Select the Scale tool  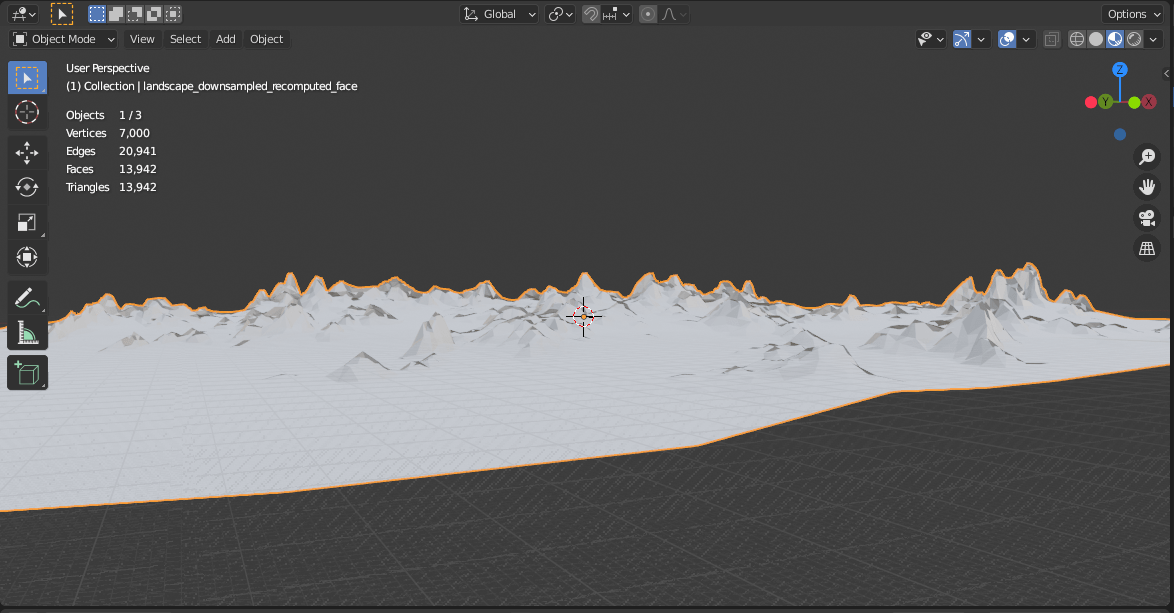pos(27,221)
